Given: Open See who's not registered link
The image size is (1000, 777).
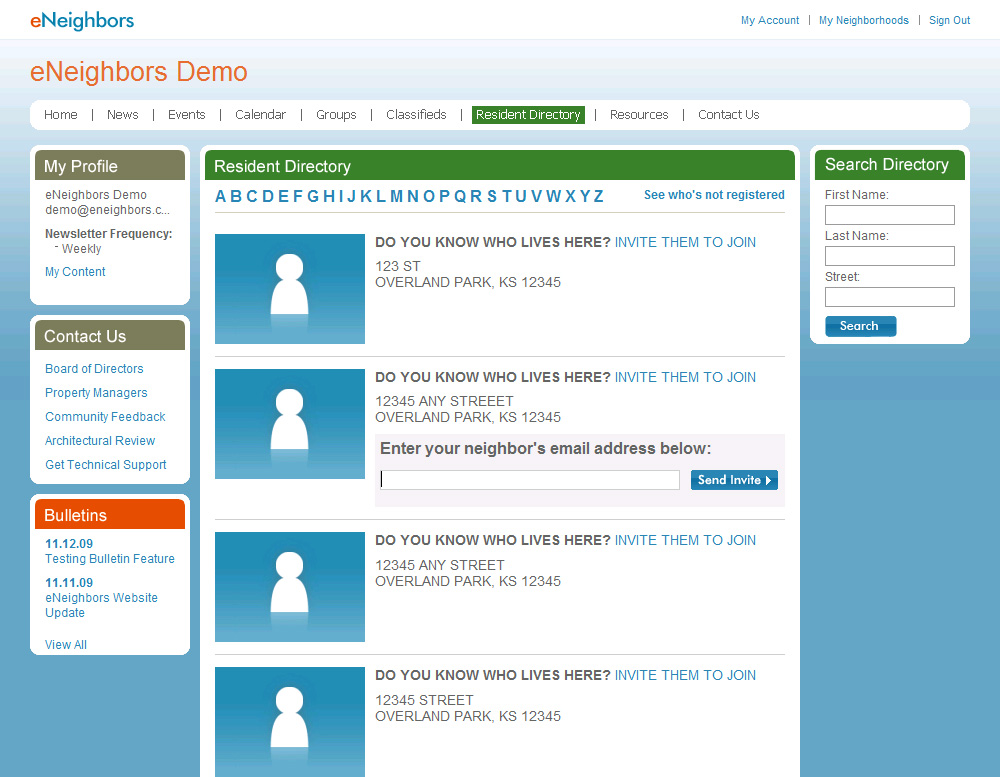Looking at the screenshot, I should (714, 195).
